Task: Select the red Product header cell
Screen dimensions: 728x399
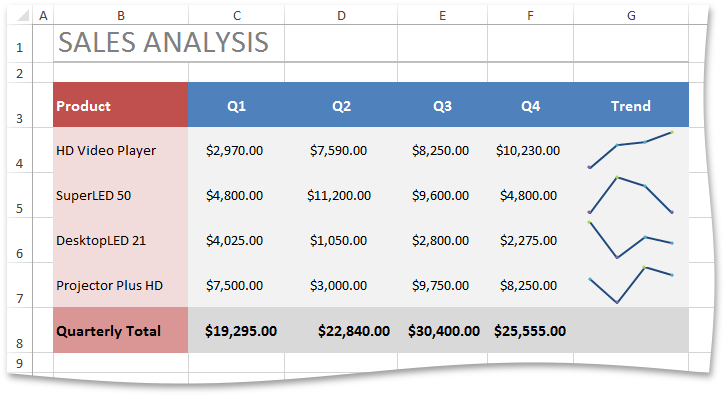Action: tap(121, 105)
